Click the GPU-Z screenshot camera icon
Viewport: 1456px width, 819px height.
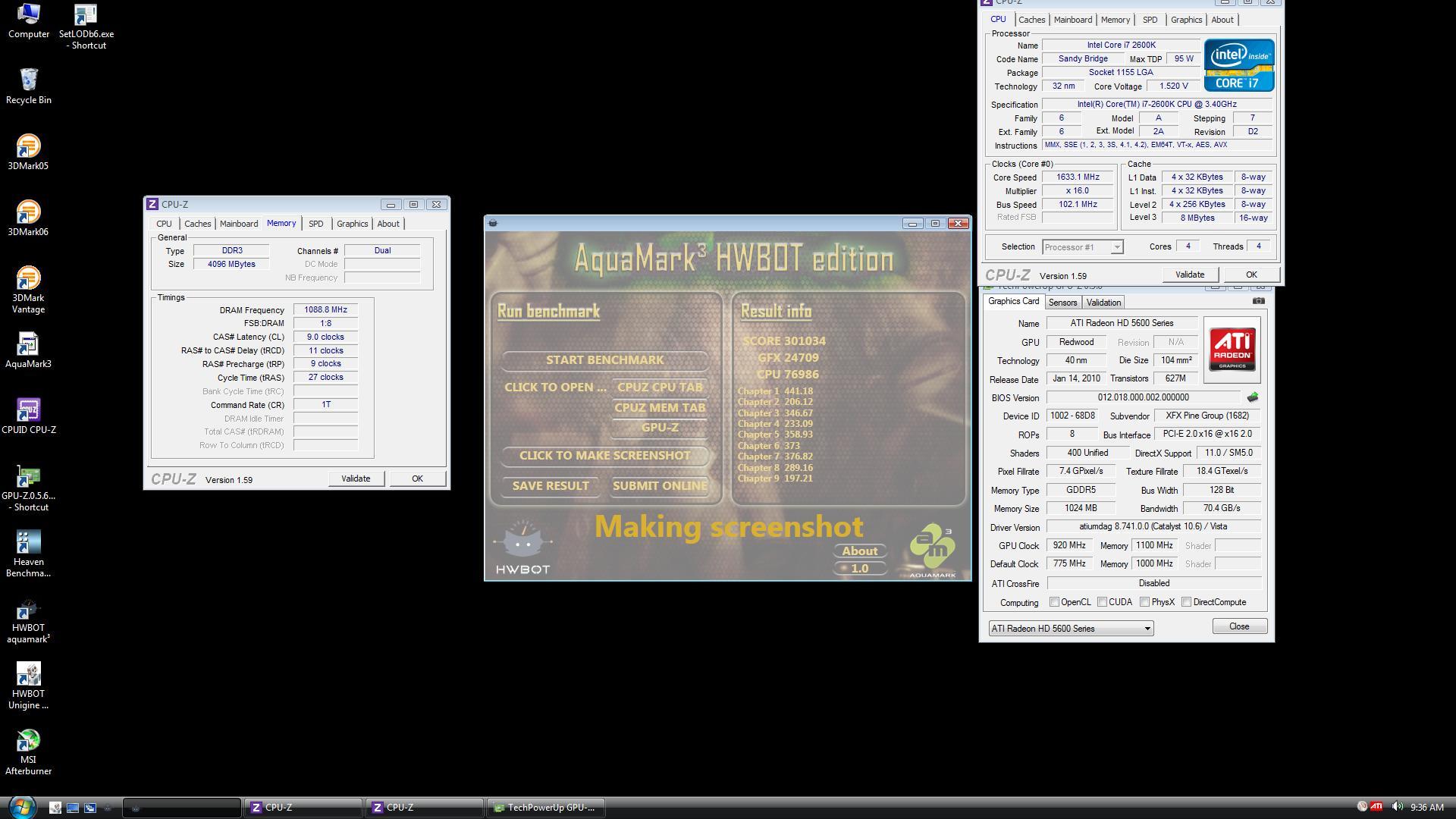[1258, 301]
